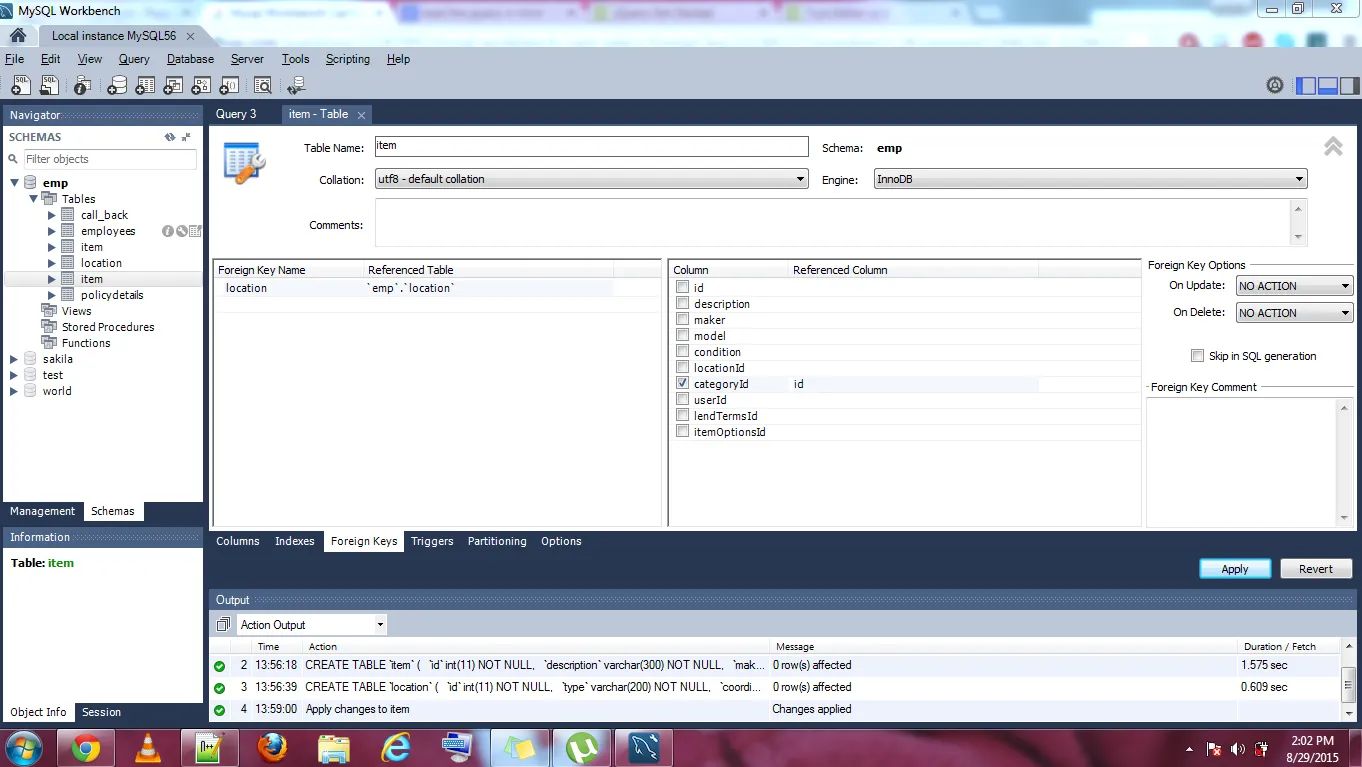Screen dimensions: 1362x767
Task: Open Firefox from taskbar
Action: click(272, 748)
